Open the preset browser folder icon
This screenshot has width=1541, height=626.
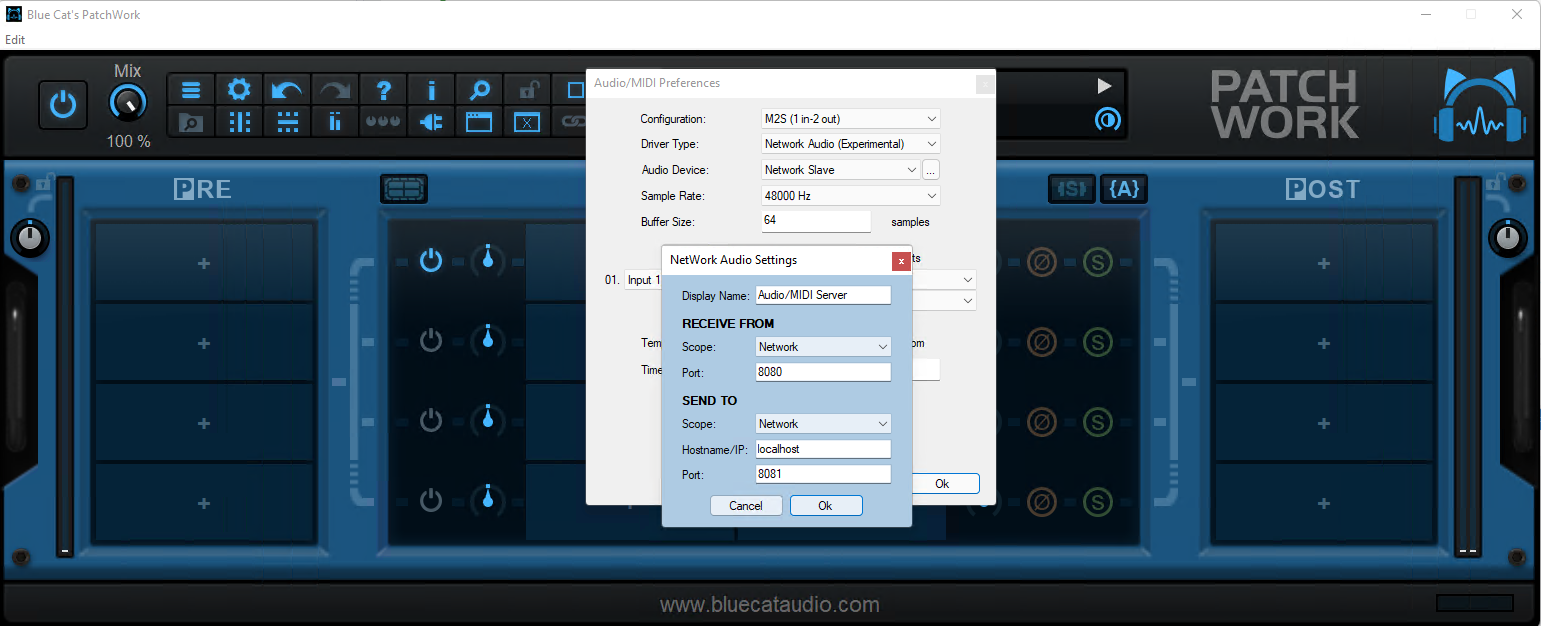tap(191, 122)
